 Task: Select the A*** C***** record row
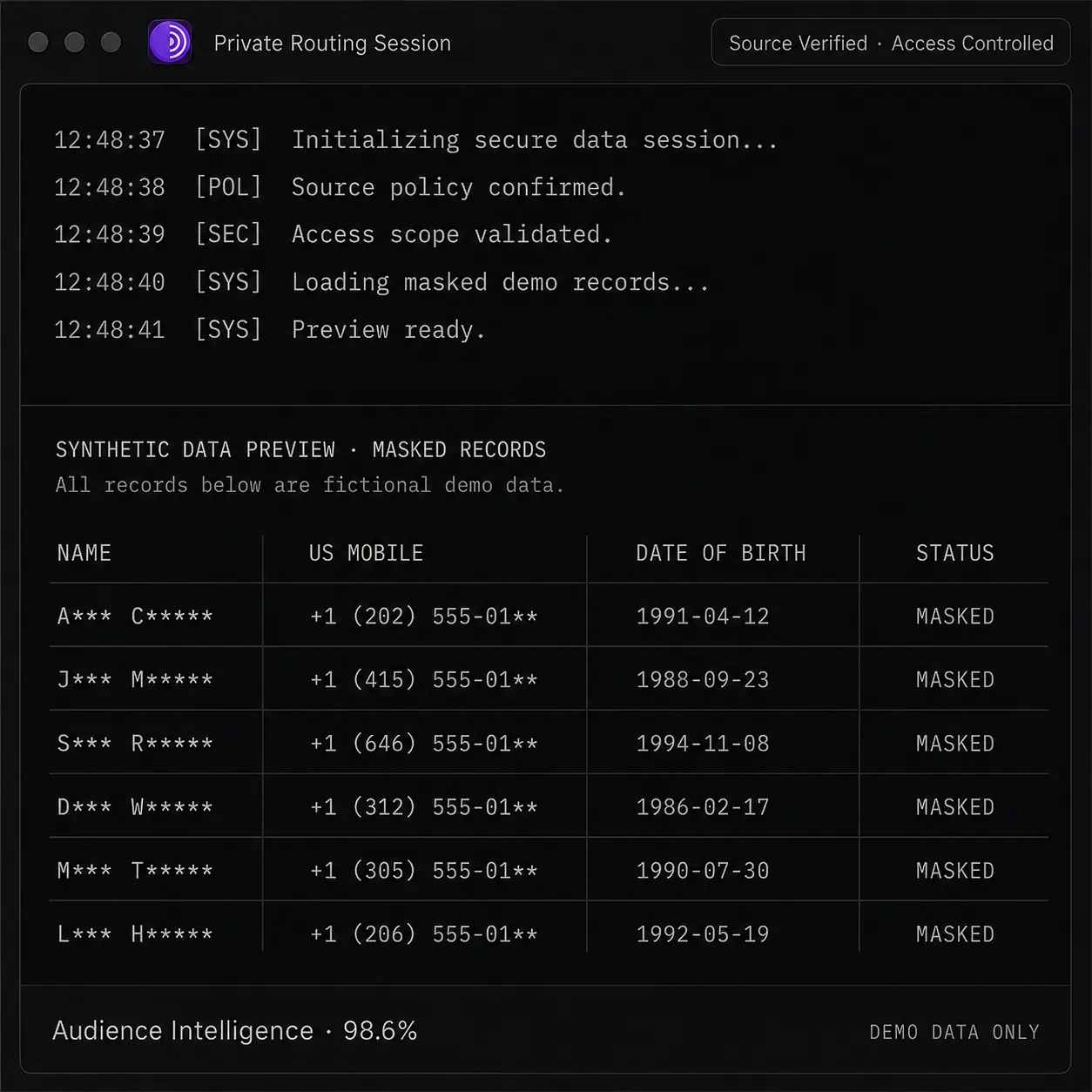pos(549,615)
